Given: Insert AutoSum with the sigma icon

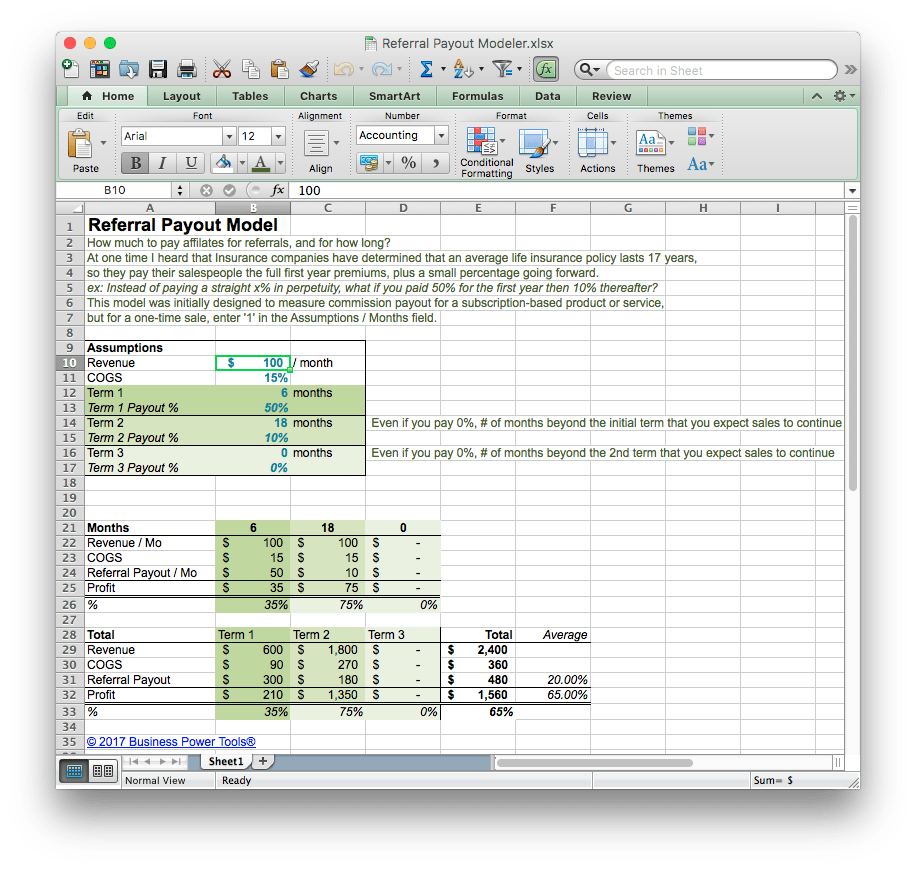Looking at the screenshot, I should click(x=426, y=69).
